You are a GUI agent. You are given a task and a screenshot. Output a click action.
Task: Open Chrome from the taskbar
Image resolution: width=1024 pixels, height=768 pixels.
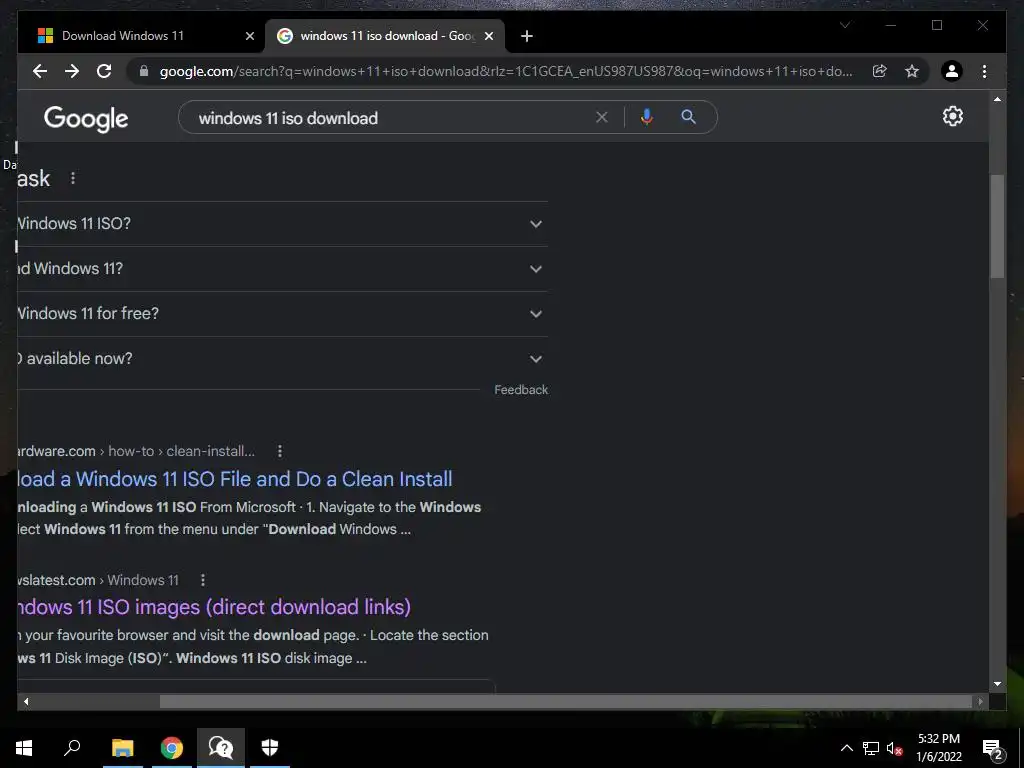pyautogui.click(x=172, y=748)
